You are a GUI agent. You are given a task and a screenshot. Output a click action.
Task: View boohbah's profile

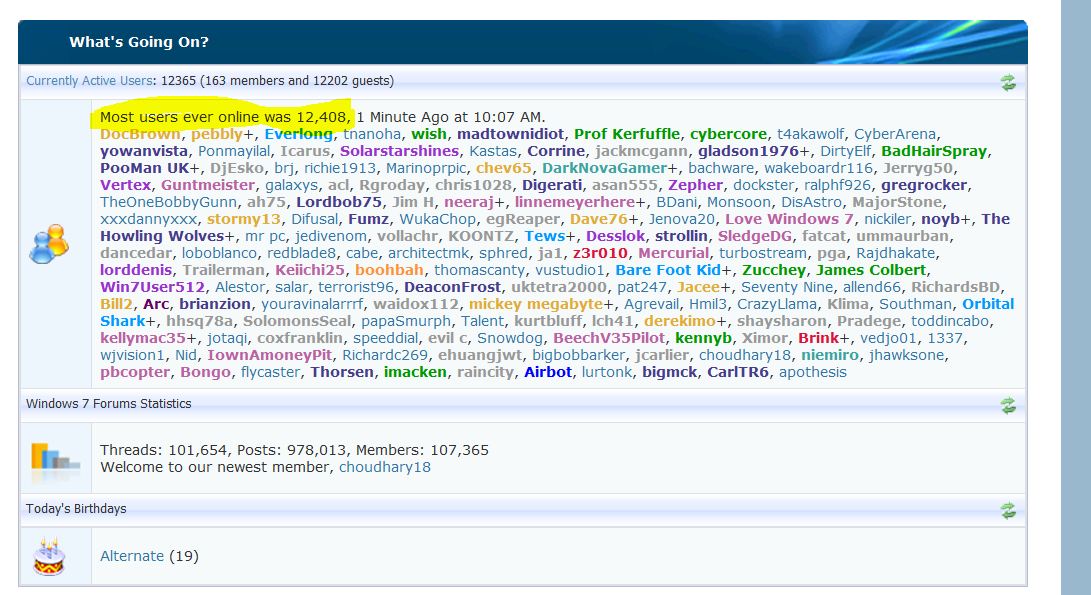pyautogui.click(x=389, y=270)
